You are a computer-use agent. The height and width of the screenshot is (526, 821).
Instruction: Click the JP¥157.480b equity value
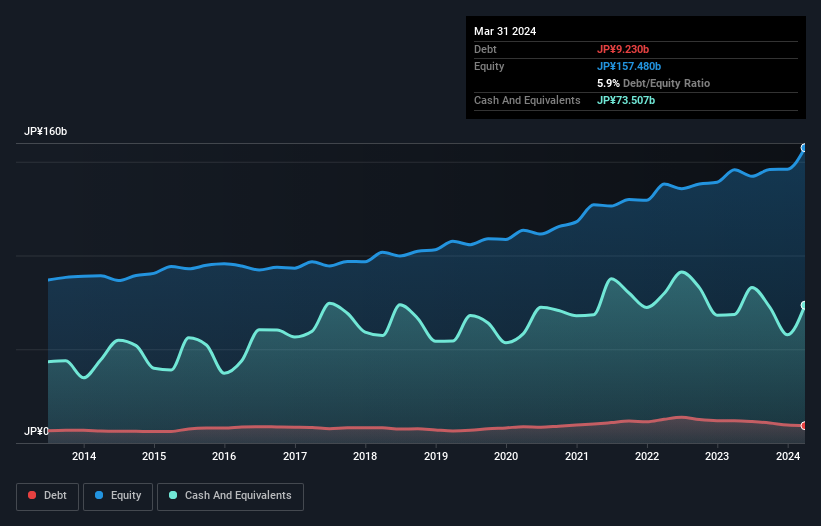[628, 66]
